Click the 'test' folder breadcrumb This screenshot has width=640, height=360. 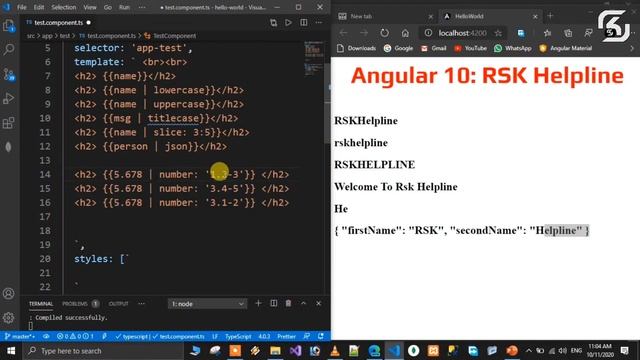tap(65, 36)
